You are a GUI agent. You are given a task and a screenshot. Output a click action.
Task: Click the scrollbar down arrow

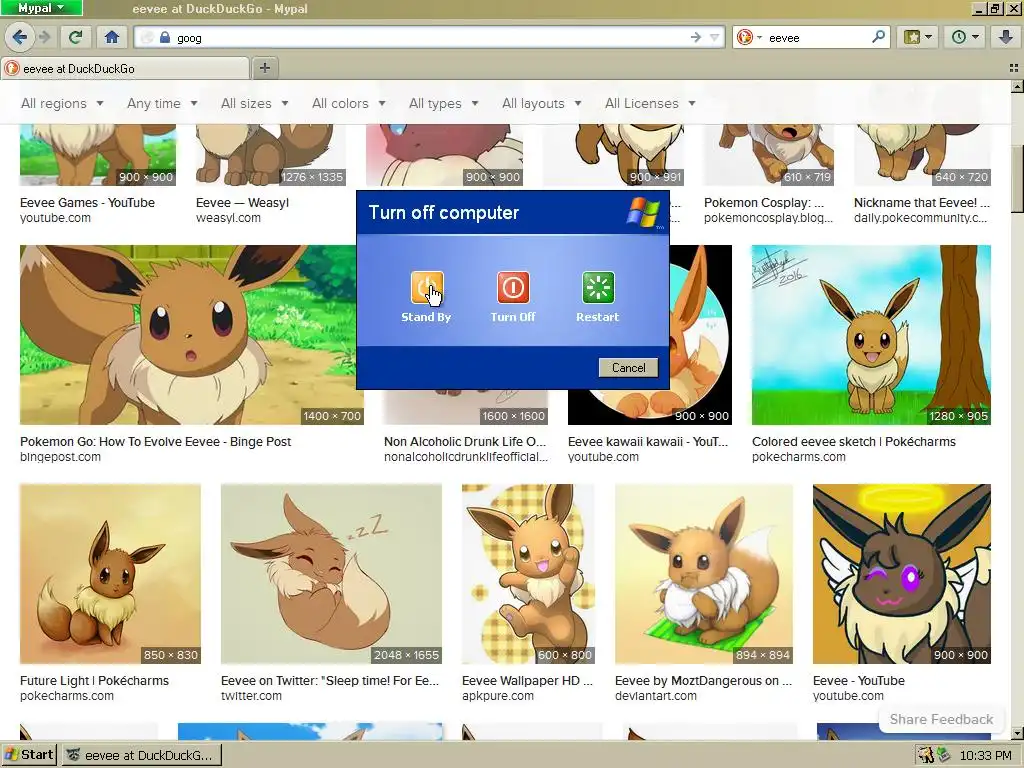[1017, 733]
